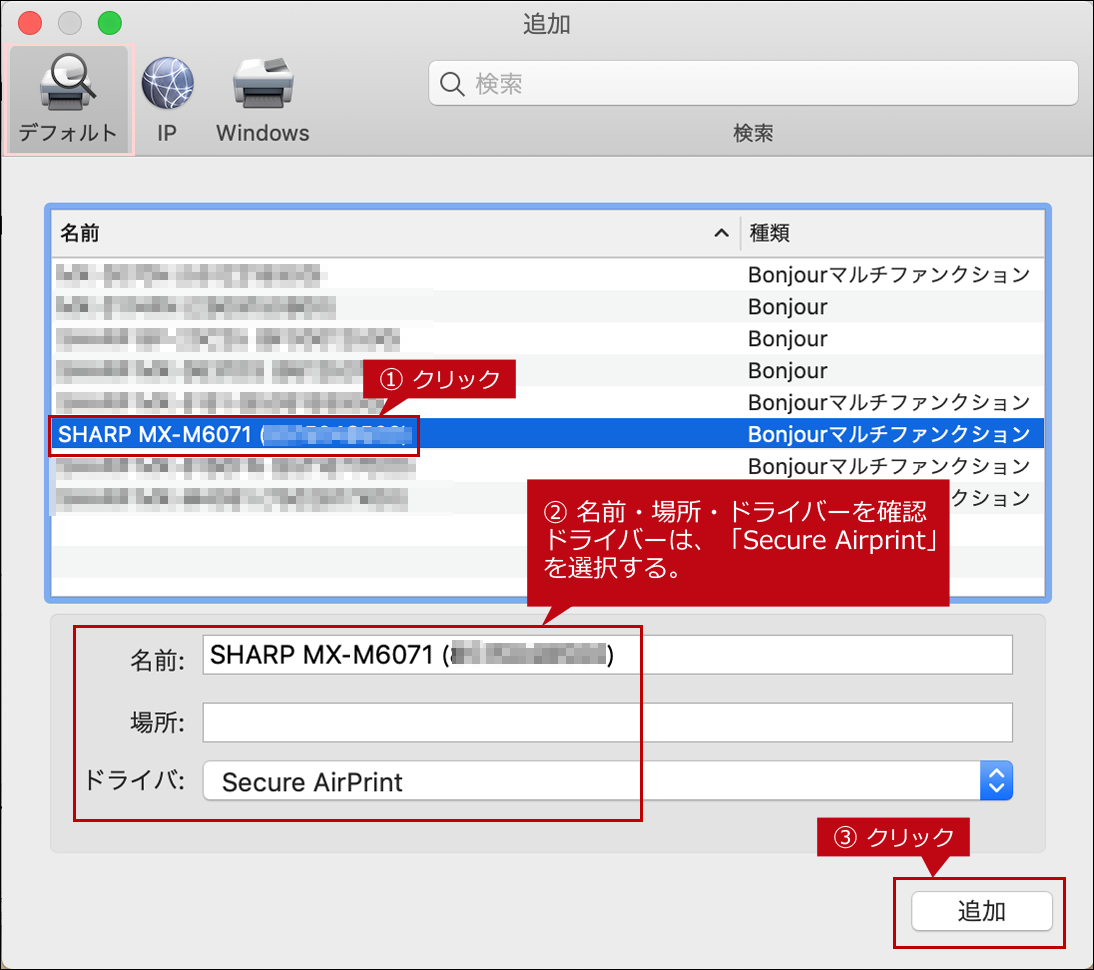Click the green zoom window button

click(110, 23)
